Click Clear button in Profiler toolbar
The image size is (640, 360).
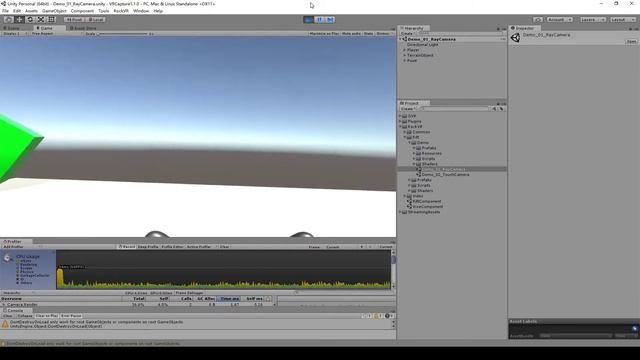click(224, 247)
